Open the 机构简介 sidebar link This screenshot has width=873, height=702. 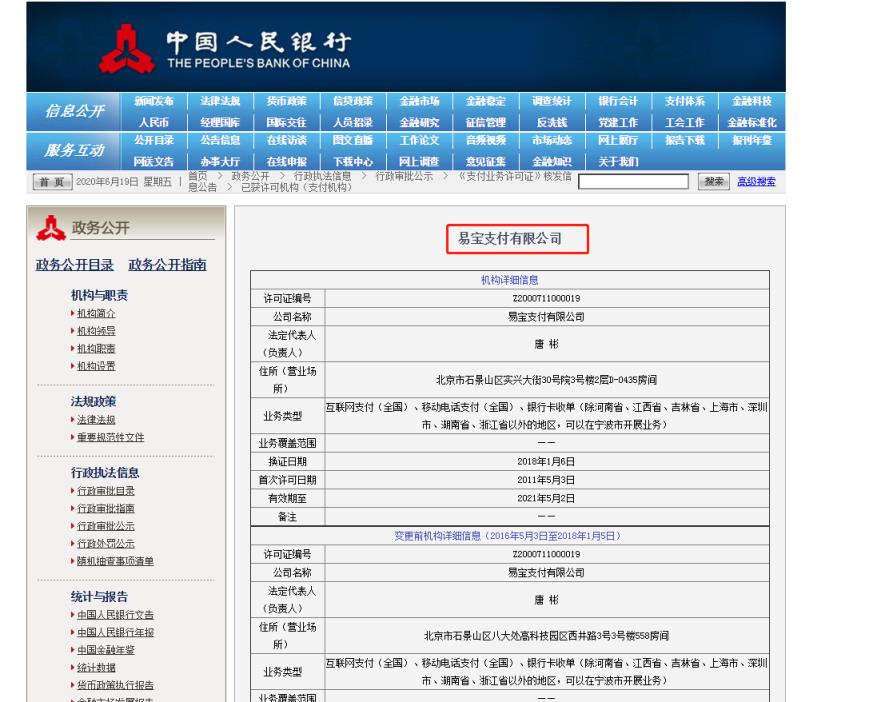pos(96,313)
